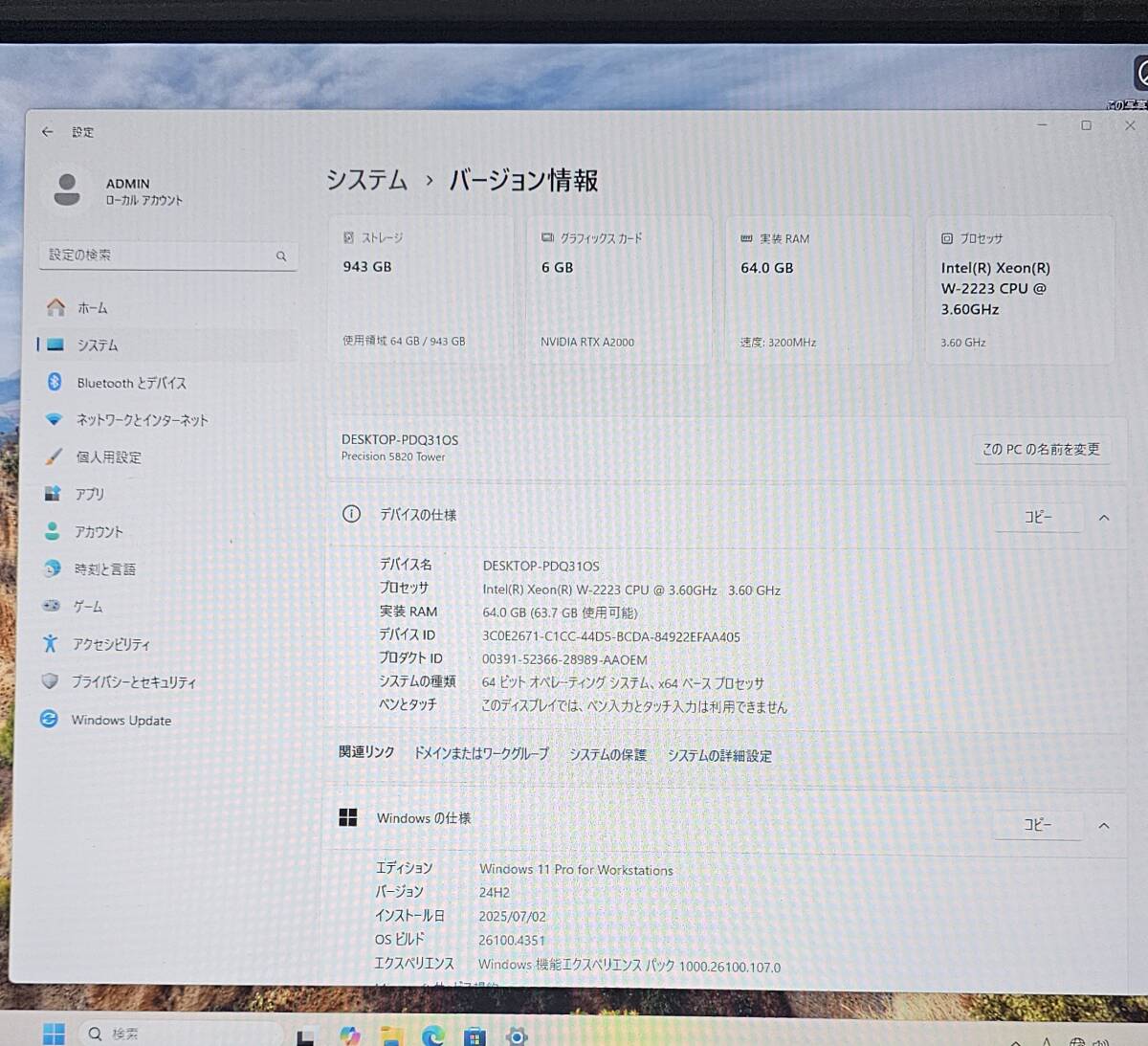
Task: Maximize the Settings window
Action: pos(1086,125)
